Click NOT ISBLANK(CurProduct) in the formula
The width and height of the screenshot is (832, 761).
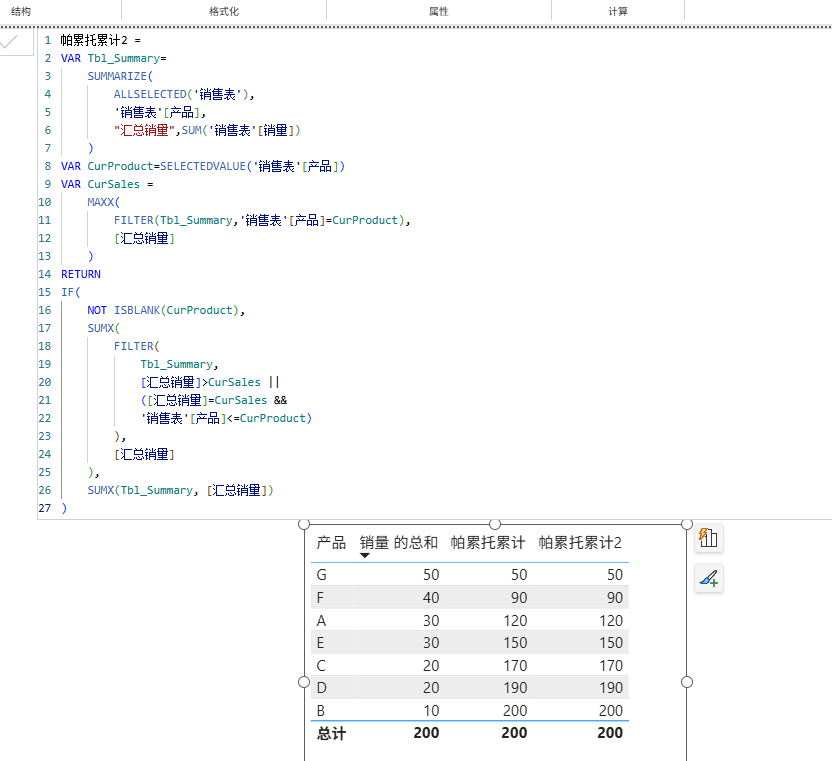pyautogui.click(x=163, y=310)
